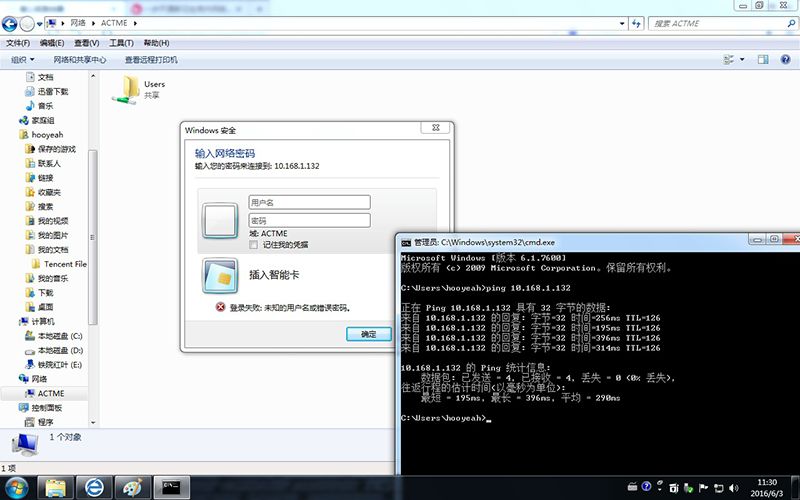
Task: Launch Internet Explorer from the taskbar
Action: [x=95, y=487]
